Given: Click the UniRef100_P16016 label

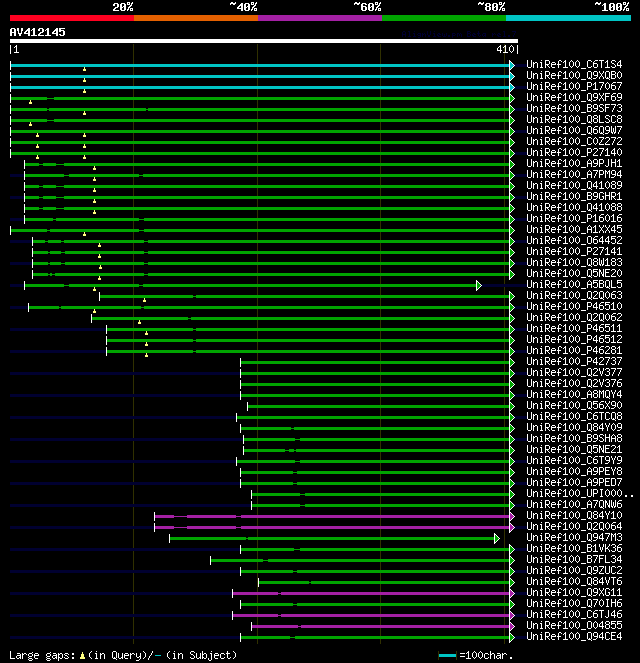Looking at the screenshot, I should (x=574, y=218).
